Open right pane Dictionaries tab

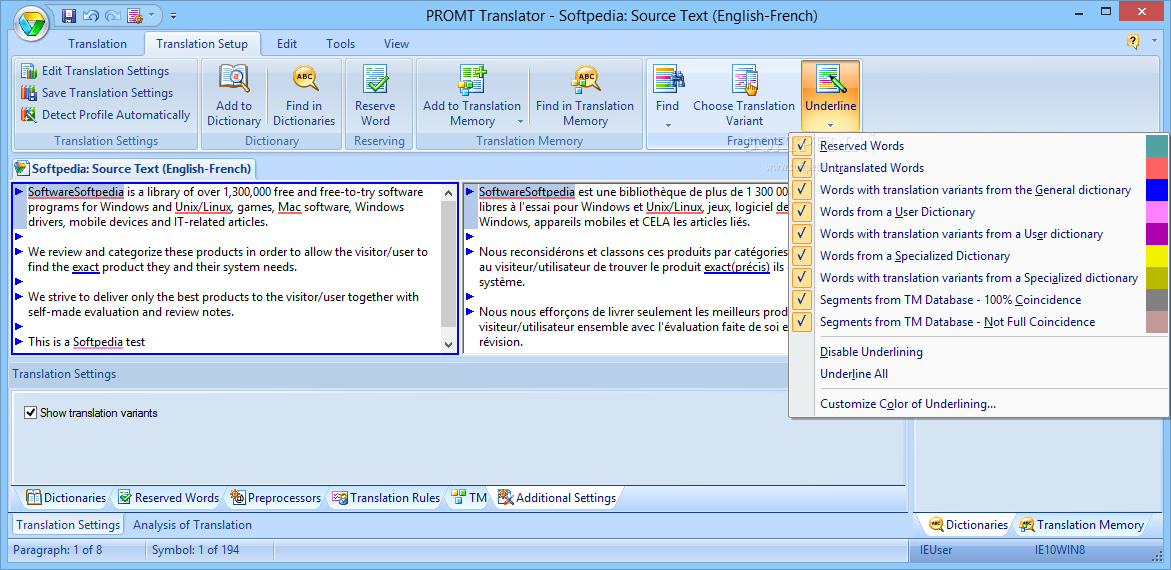point(969,524)
